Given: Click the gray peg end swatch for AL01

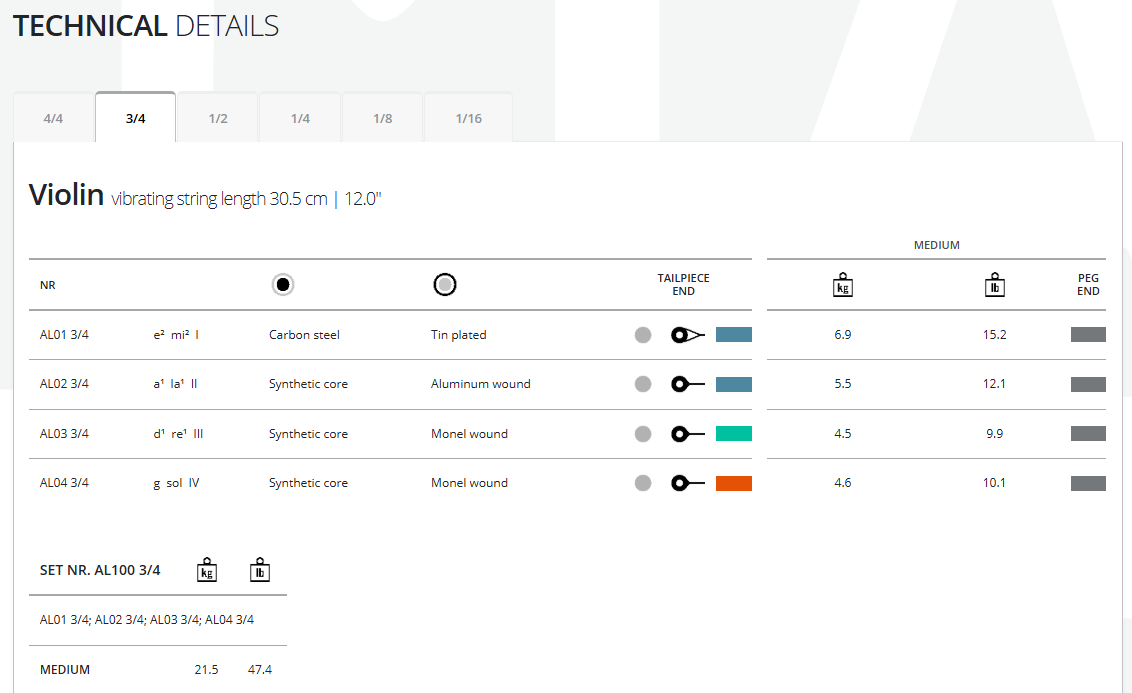Looking at the screenshot, I should (x=1088, y=334).
